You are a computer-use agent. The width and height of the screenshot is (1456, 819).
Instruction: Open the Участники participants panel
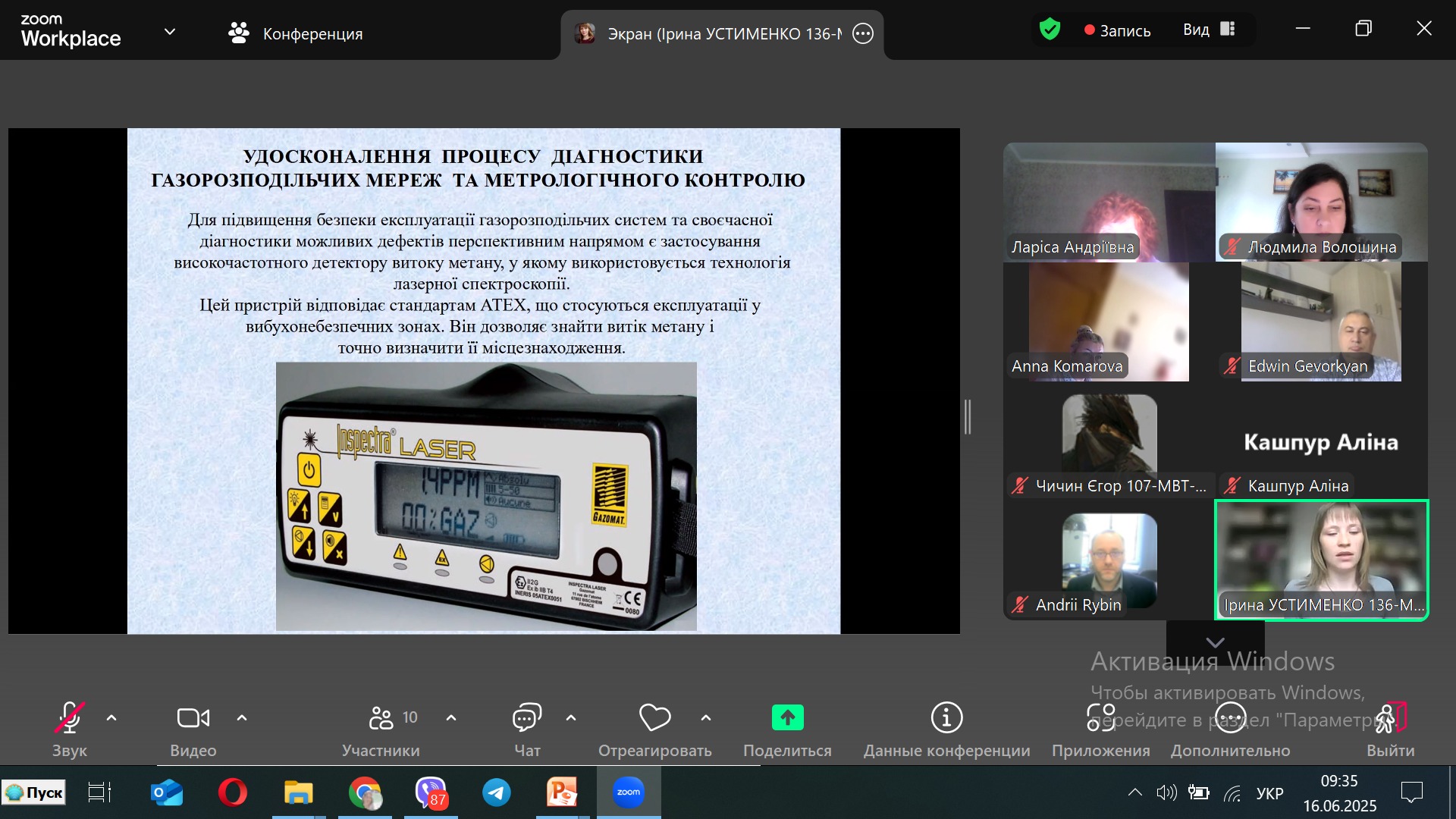point(381,729)
